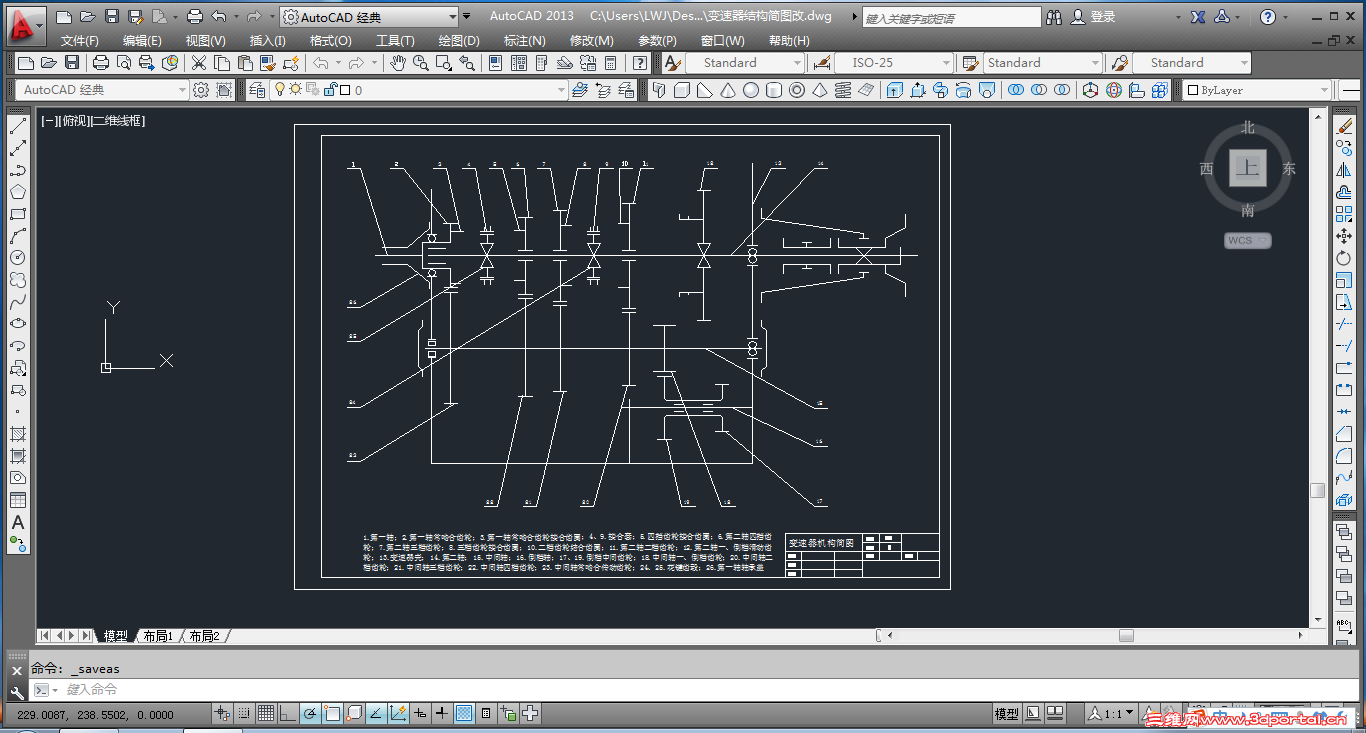Switch to the 布局1 layout tab
The image size is (1366, 733).
158,636
